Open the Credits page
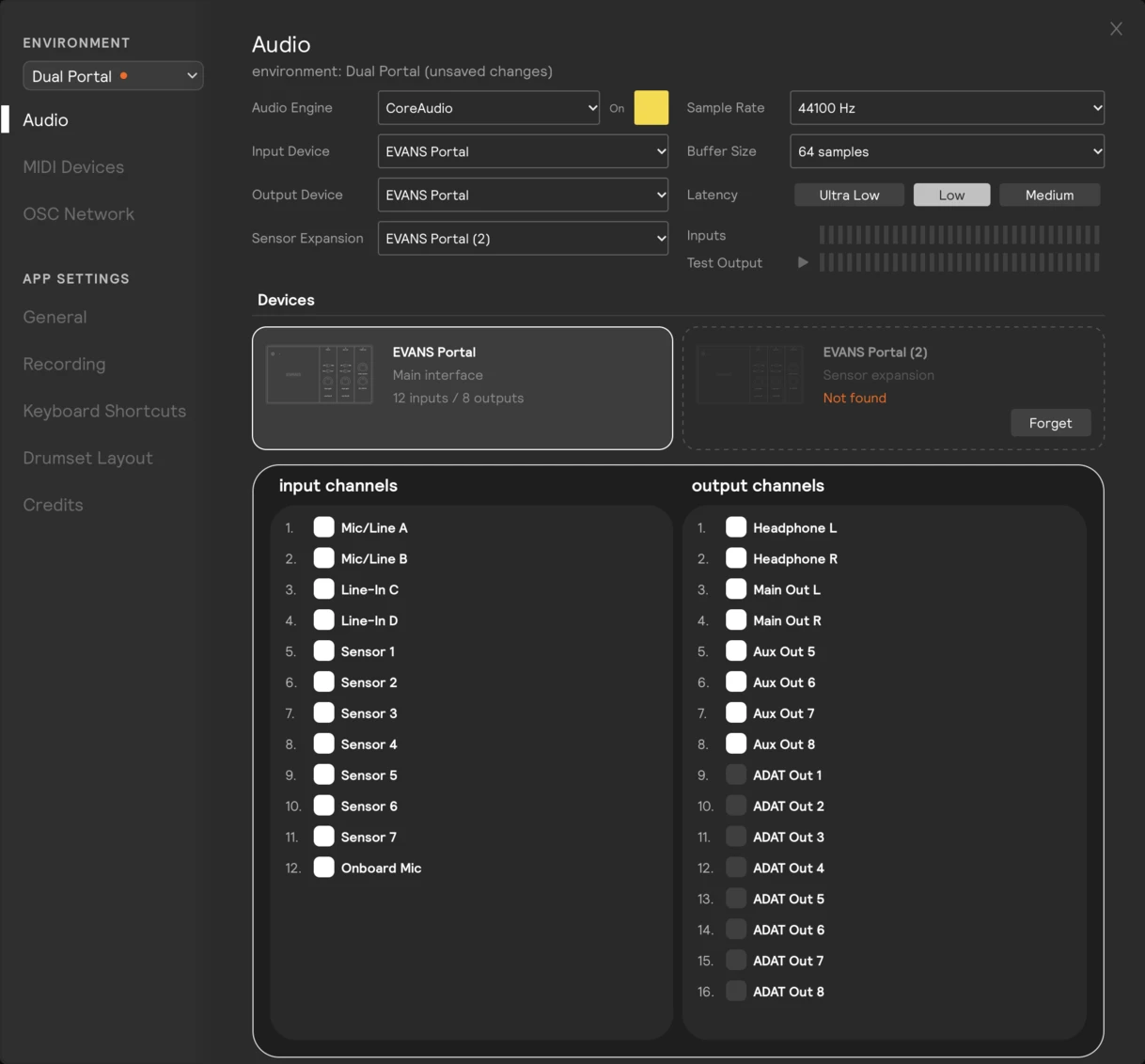This screenshot has height=1064, width=1145. (x=53, y=506)
